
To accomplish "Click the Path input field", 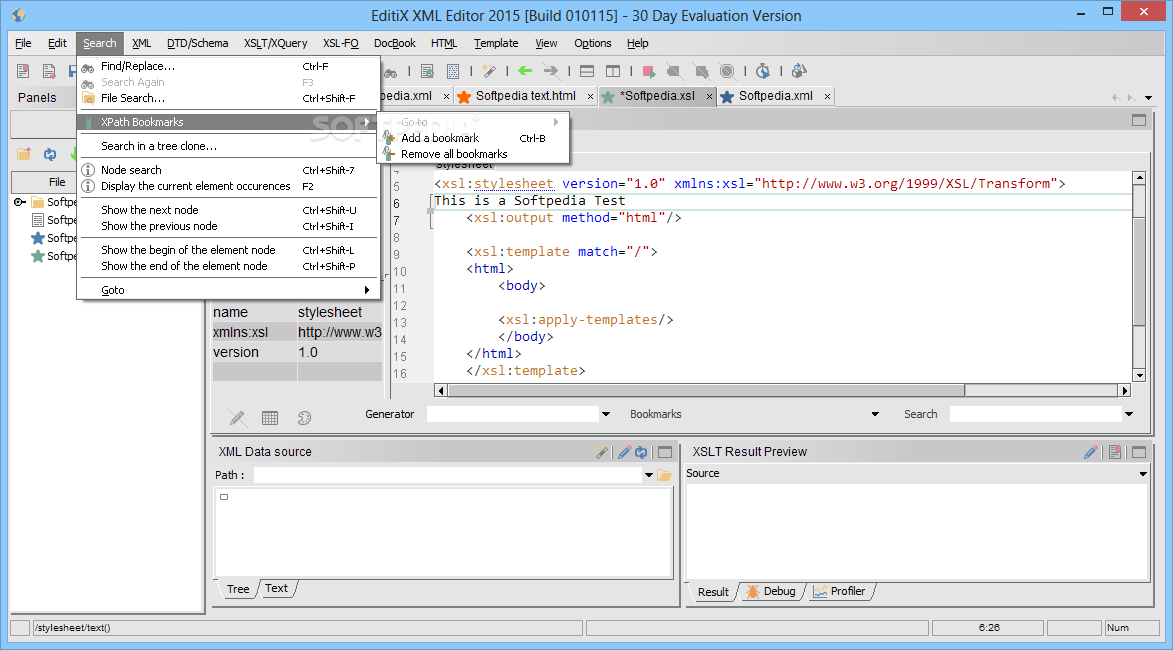I will click(447, 475).
